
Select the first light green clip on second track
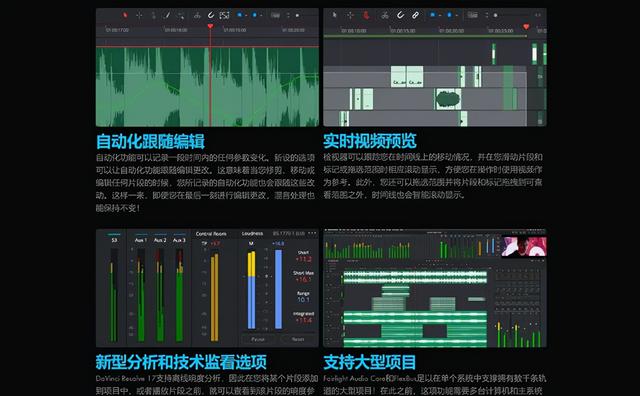pyautogui.click(x=398, y=76)
